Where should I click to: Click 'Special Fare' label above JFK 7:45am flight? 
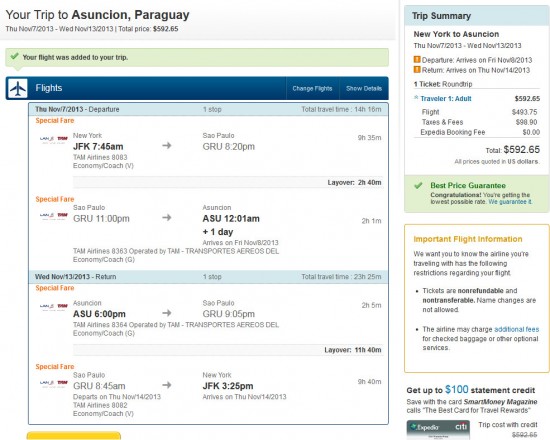[55, 120]
